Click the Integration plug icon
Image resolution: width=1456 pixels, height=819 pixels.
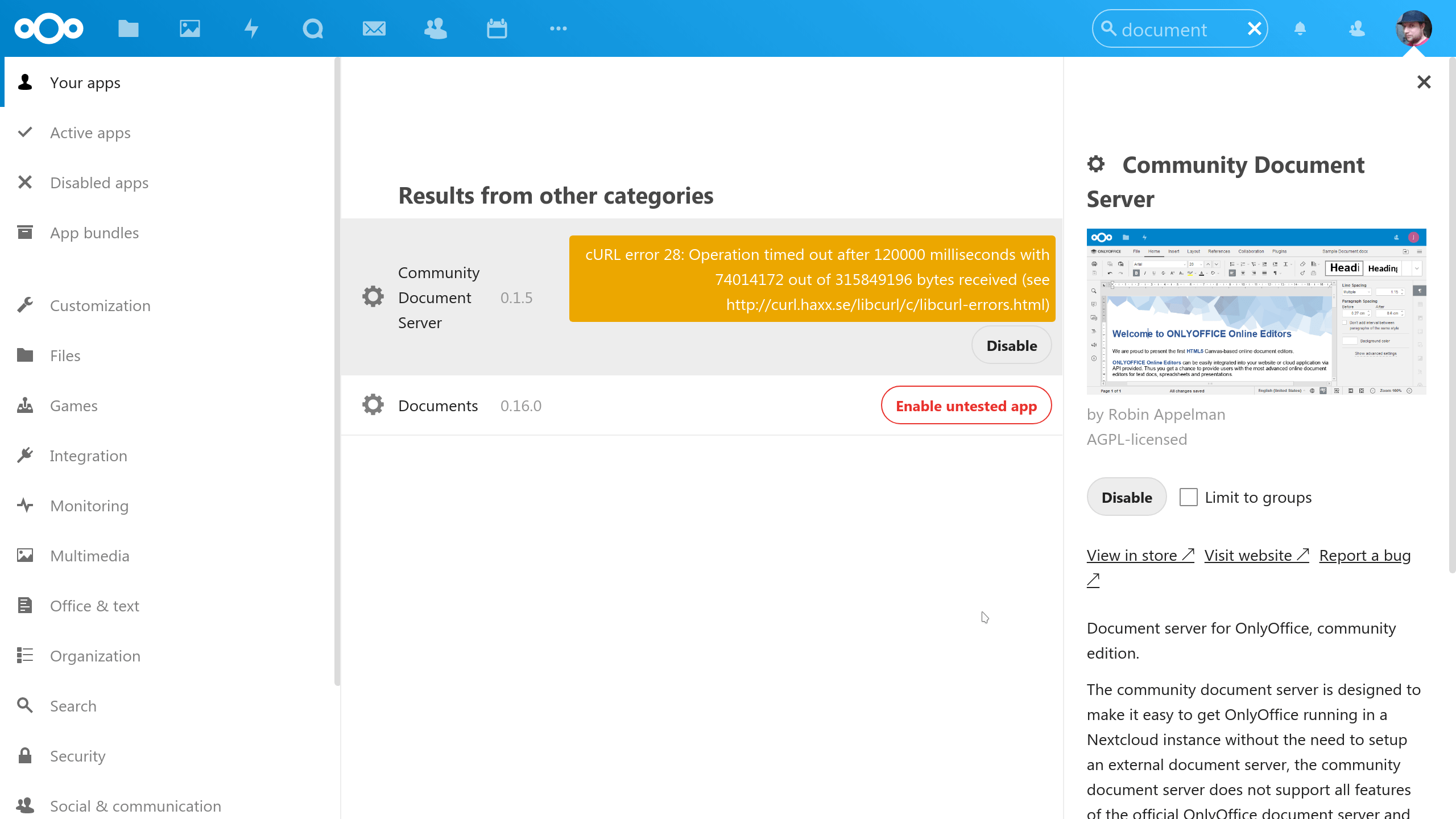pyautogui.click(x=25, y=456)
